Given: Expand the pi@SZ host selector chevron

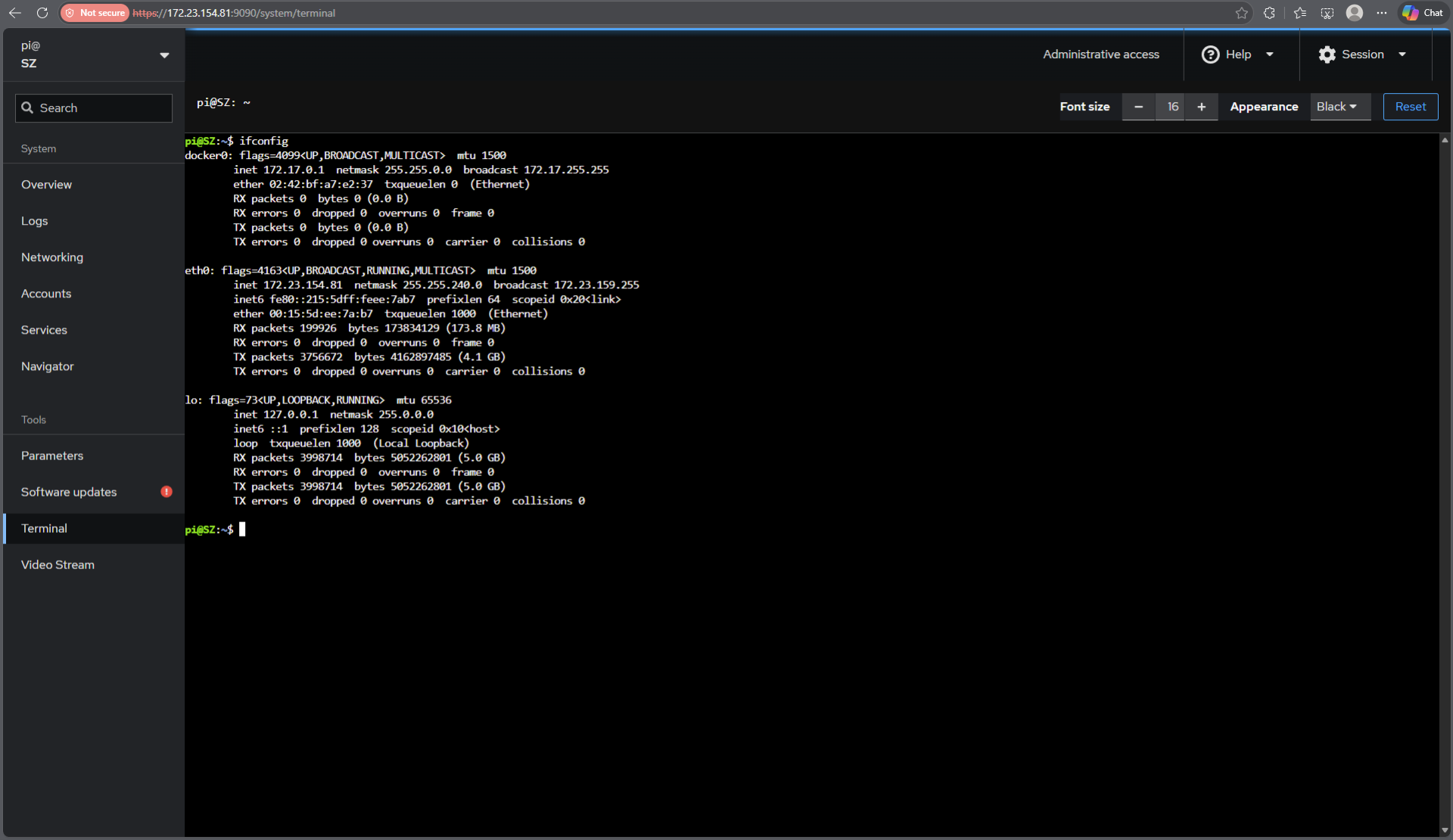Looking at the screenshot, I should [x=164, y=54].
